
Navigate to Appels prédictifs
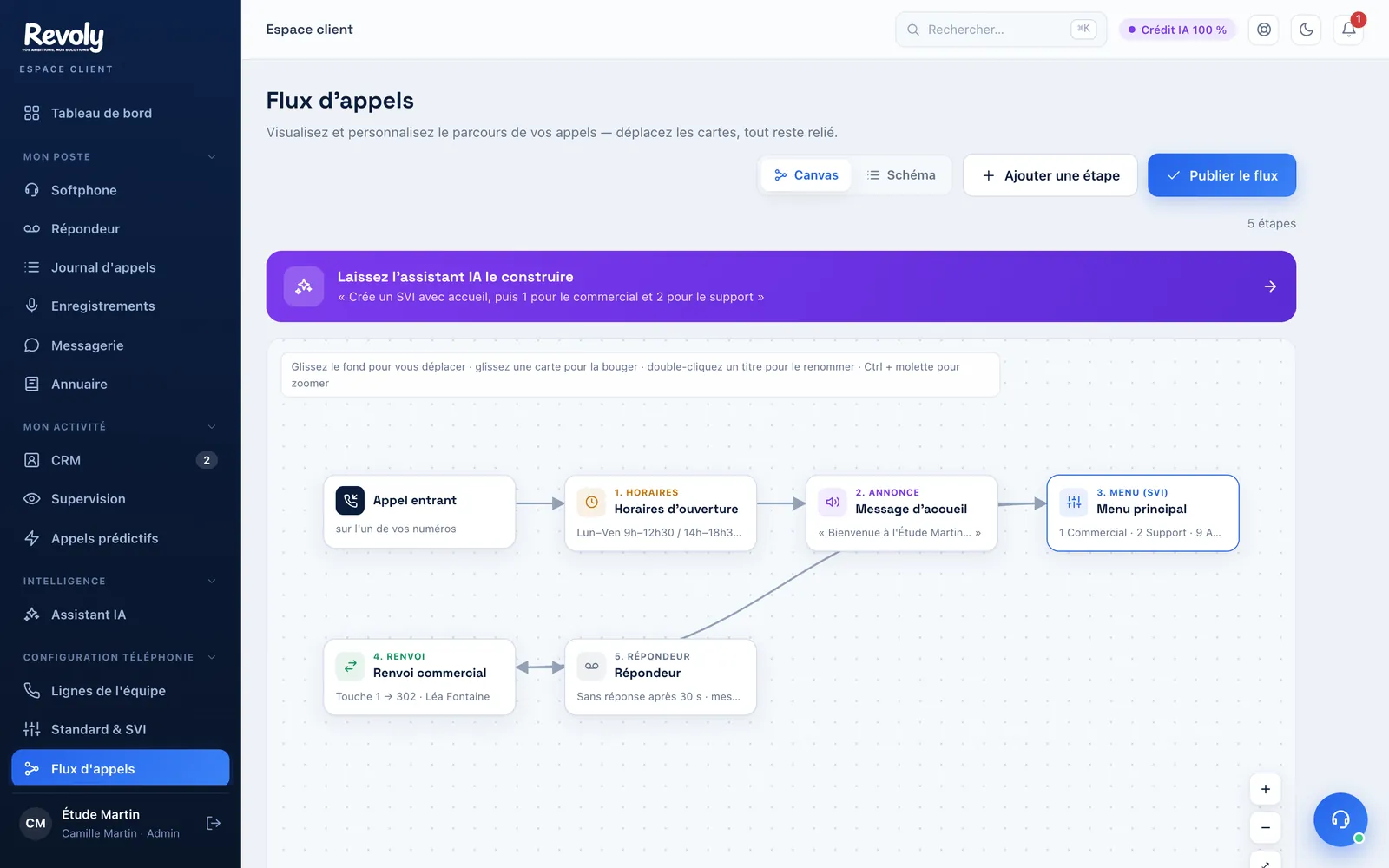coord(121,538)
